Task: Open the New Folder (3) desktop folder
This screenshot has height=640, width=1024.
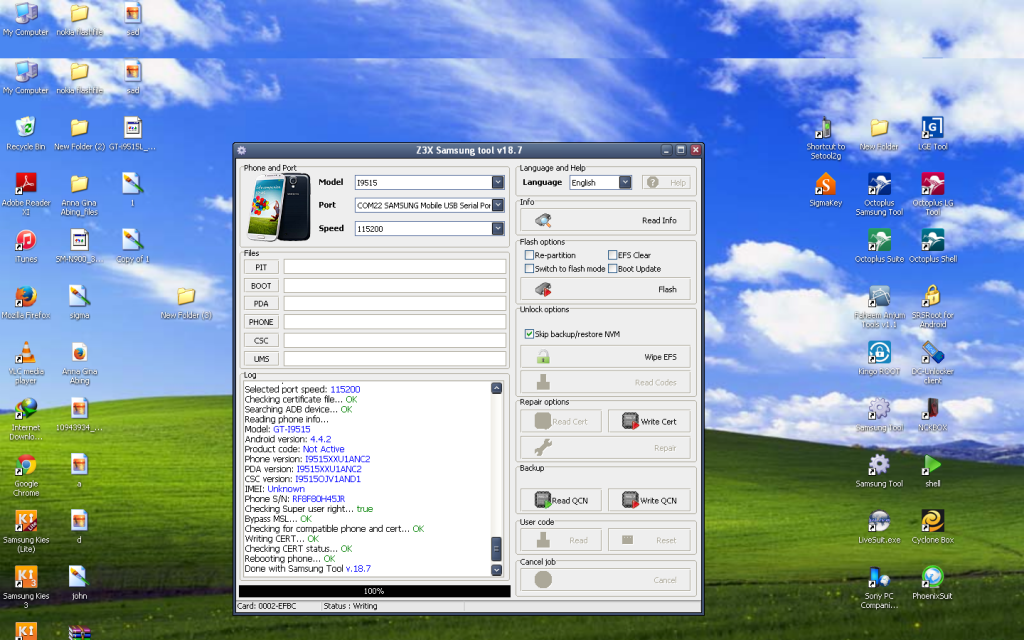Action: (x=186, y=302)
